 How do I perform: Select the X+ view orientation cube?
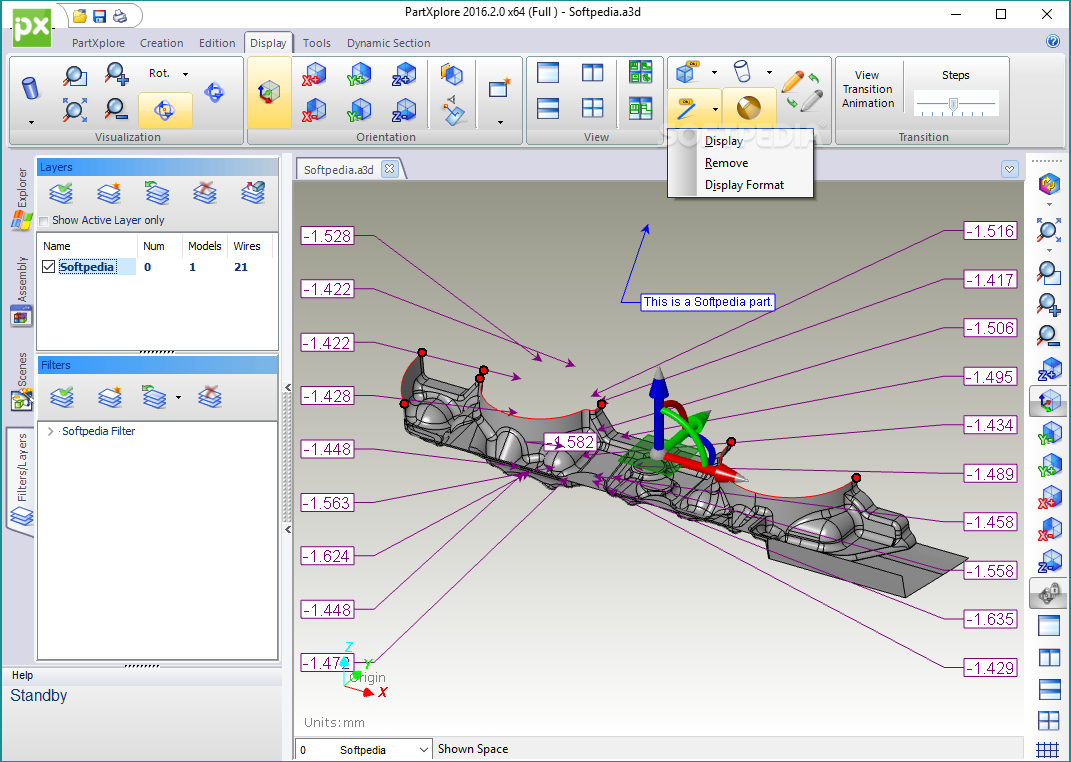point(314,74)
